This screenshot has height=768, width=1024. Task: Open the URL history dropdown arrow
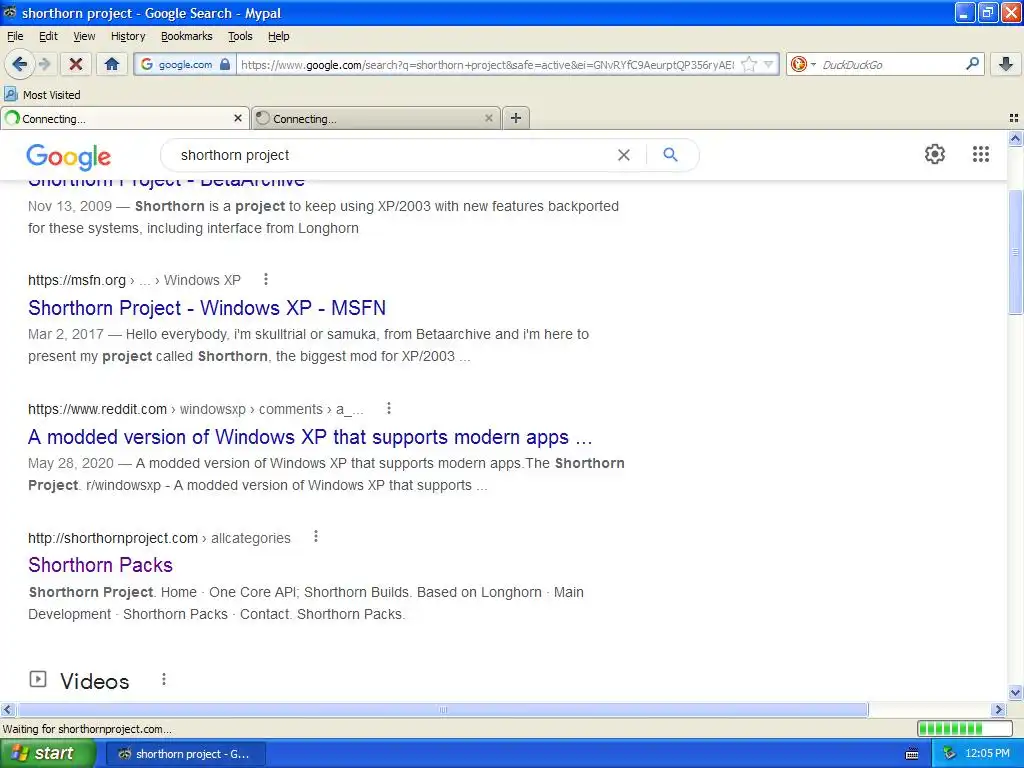[x=769, y=64]
